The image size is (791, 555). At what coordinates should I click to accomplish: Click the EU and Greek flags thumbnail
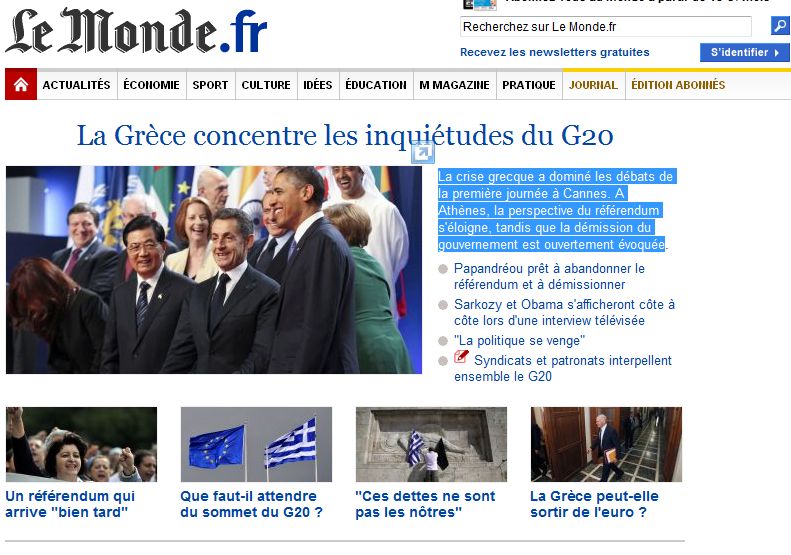[256, 445]
